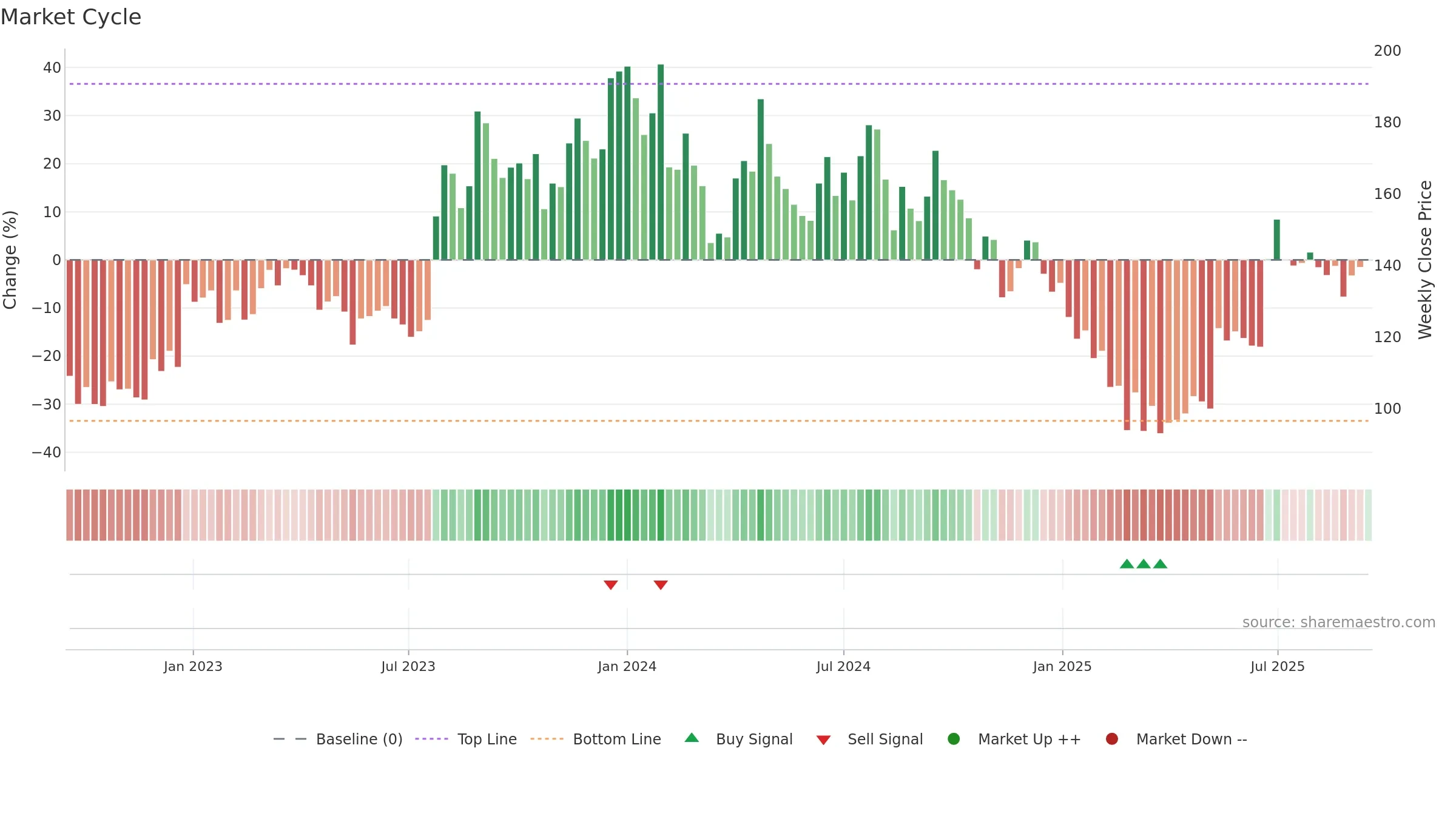Click the 30 tick on left axis
1456x819 pixels.
pos(52,116)
